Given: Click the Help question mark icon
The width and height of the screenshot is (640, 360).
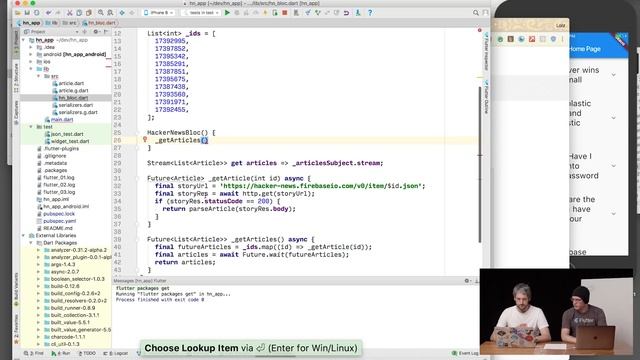Looking at the screenshot, I should (370, 13).
